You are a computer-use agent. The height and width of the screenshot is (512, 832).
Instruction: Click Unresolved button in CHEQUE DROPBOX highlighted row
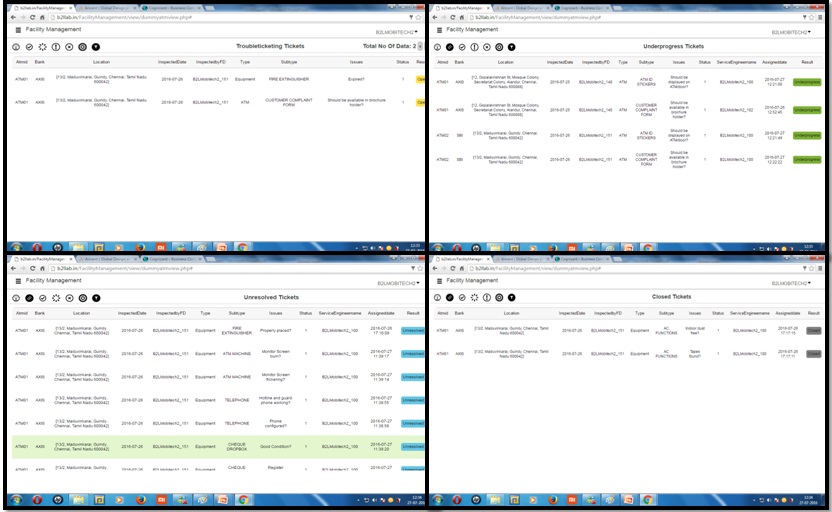(x=412, y=447)
